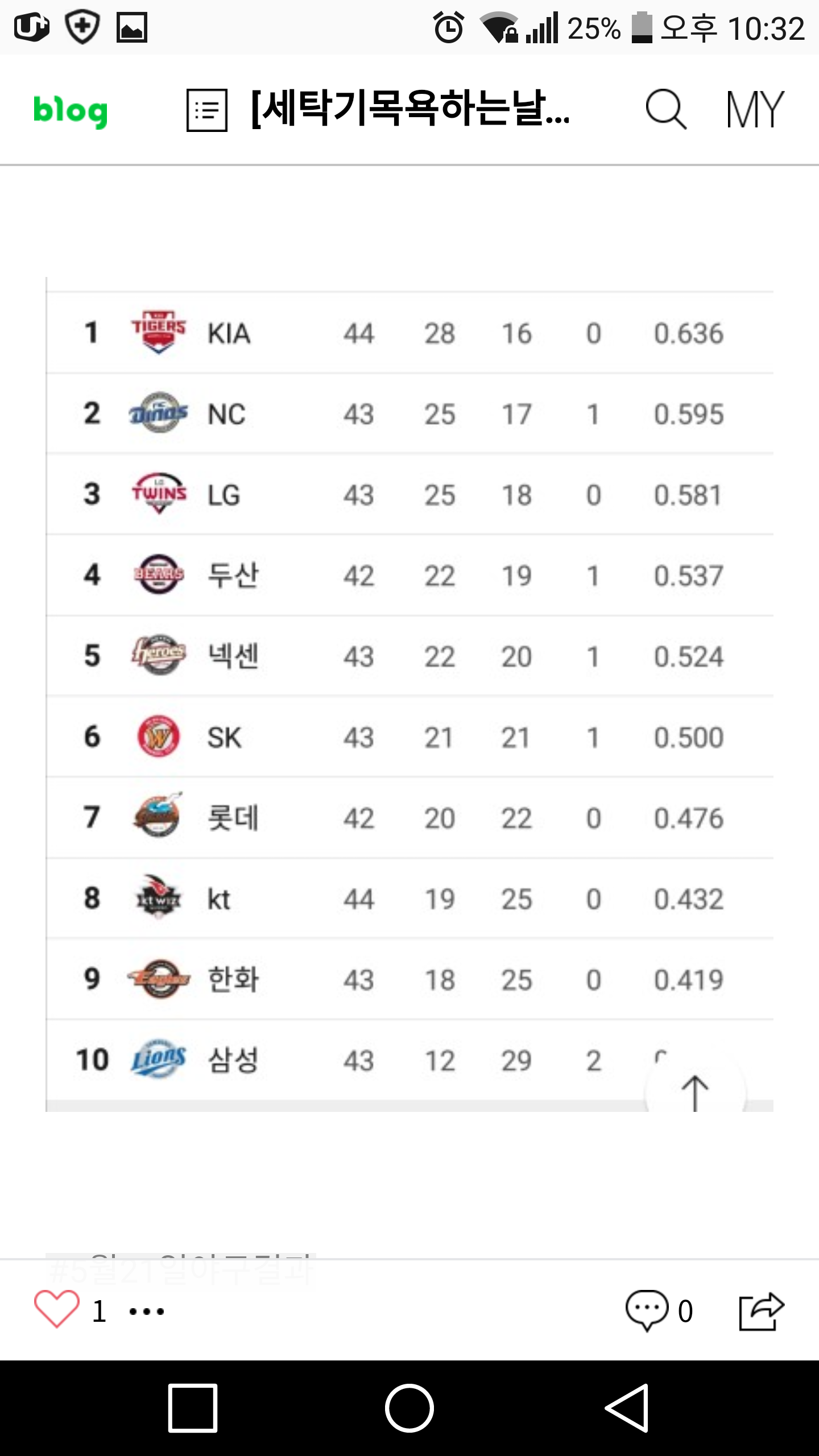Viewport: 819px width, 1456px height.
Task: Open the post list icon
Action: (207, 110)
